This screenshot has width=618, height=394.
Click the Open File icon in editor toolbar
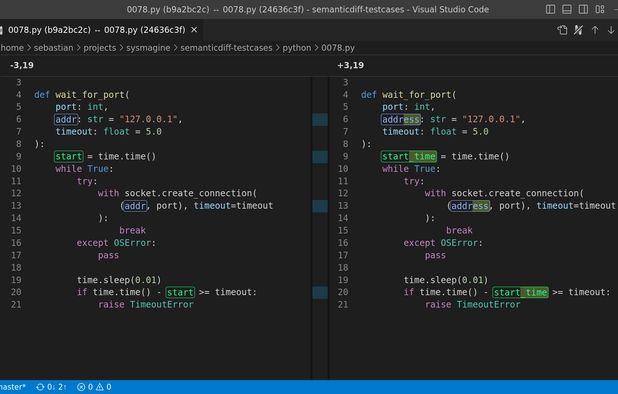click(x=562, y=30)
